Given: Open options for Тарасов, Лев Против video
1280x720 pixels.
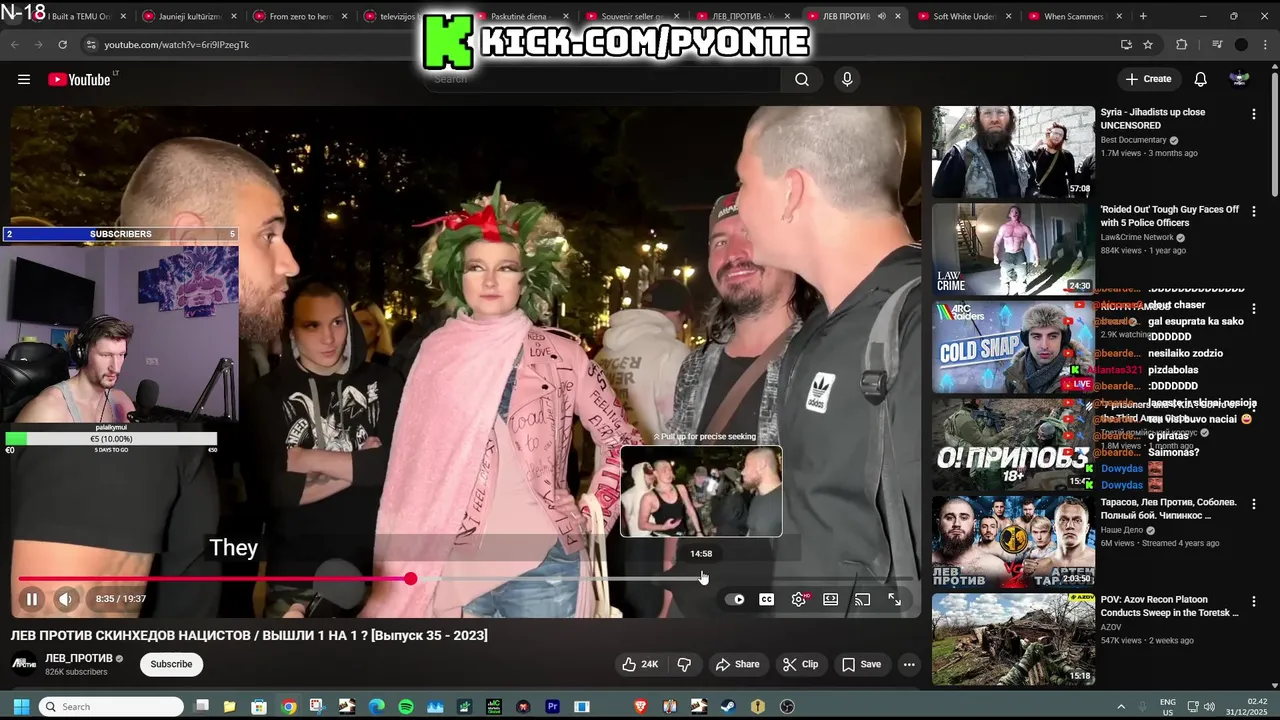Looking at the screenshot, I should [1253, 504].
